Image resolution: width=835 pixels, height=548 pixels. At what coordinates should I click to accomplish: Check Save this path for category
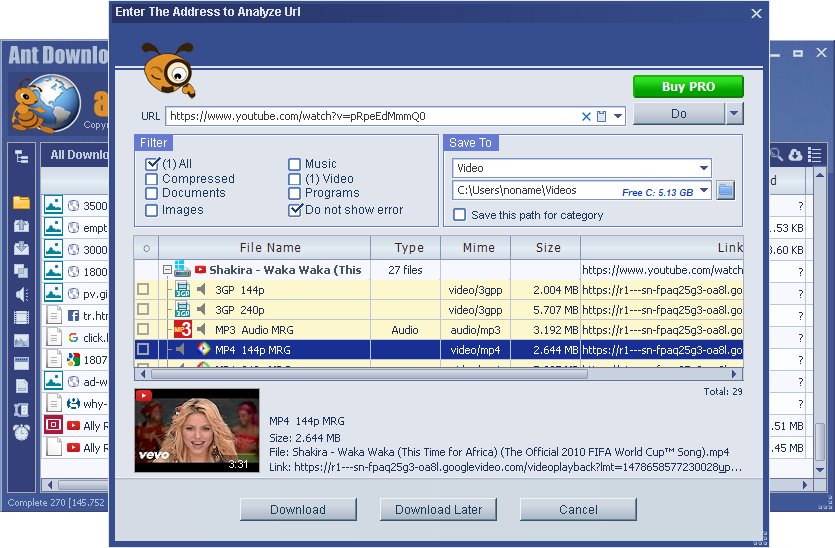pyautogui.click(x=460, y=215)
